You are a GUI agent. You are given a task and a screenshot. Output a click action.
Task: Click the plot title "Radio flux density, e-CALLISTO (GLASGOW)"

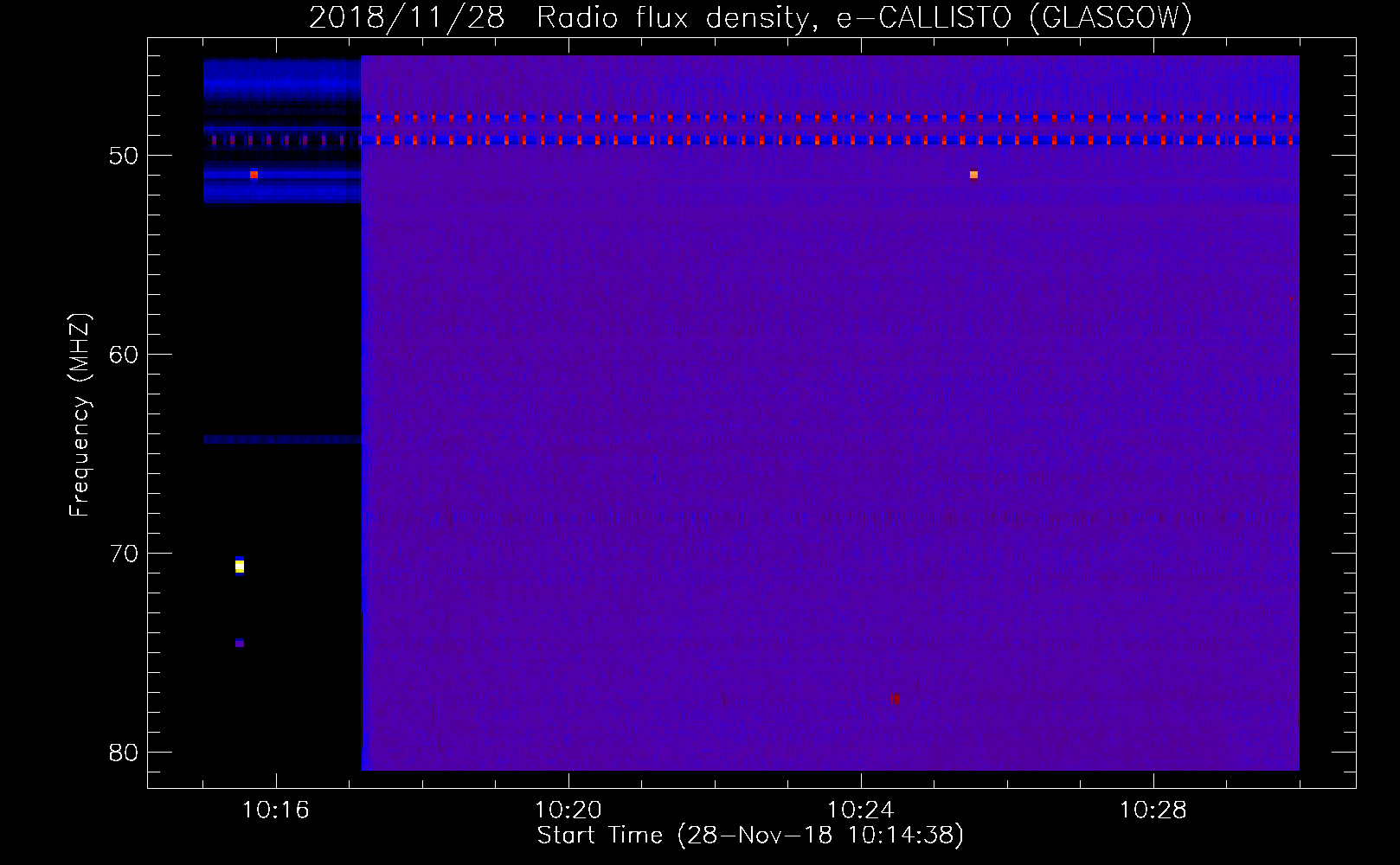[864, 17]
